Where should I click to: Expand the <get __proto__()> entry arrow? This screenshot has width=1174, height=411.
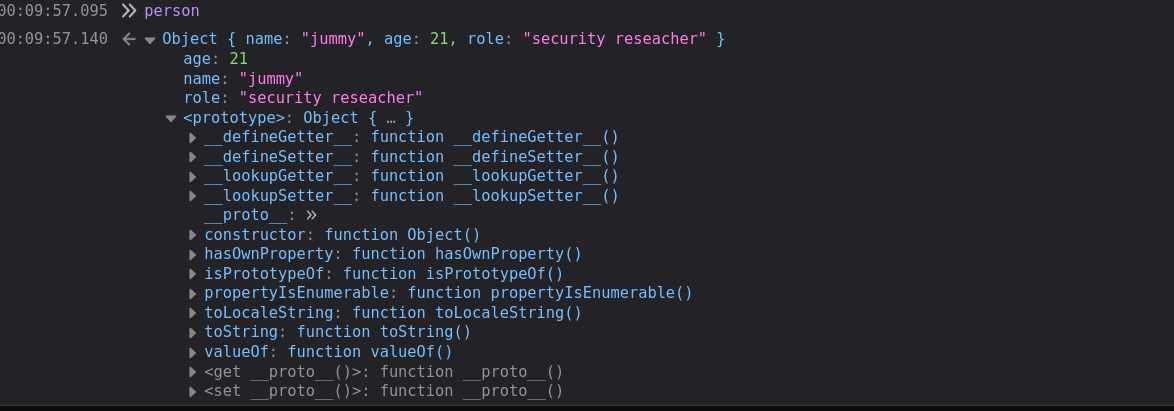(x=192, y=372)
